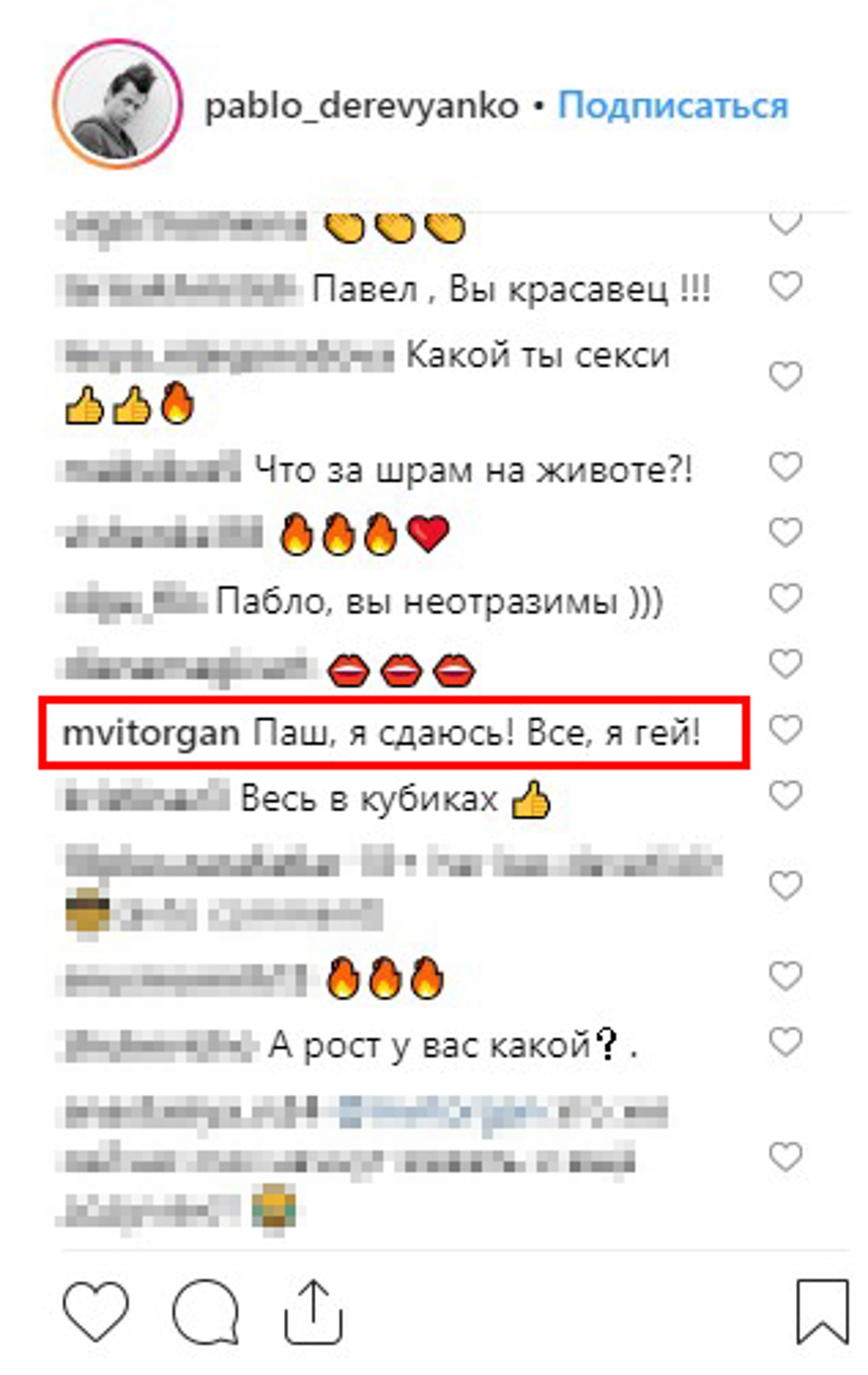This screenshot has height=1375, width=868.
Task: Like comment 'Павел , Вы красавец !!!'
Action: (x=785, y=285)
